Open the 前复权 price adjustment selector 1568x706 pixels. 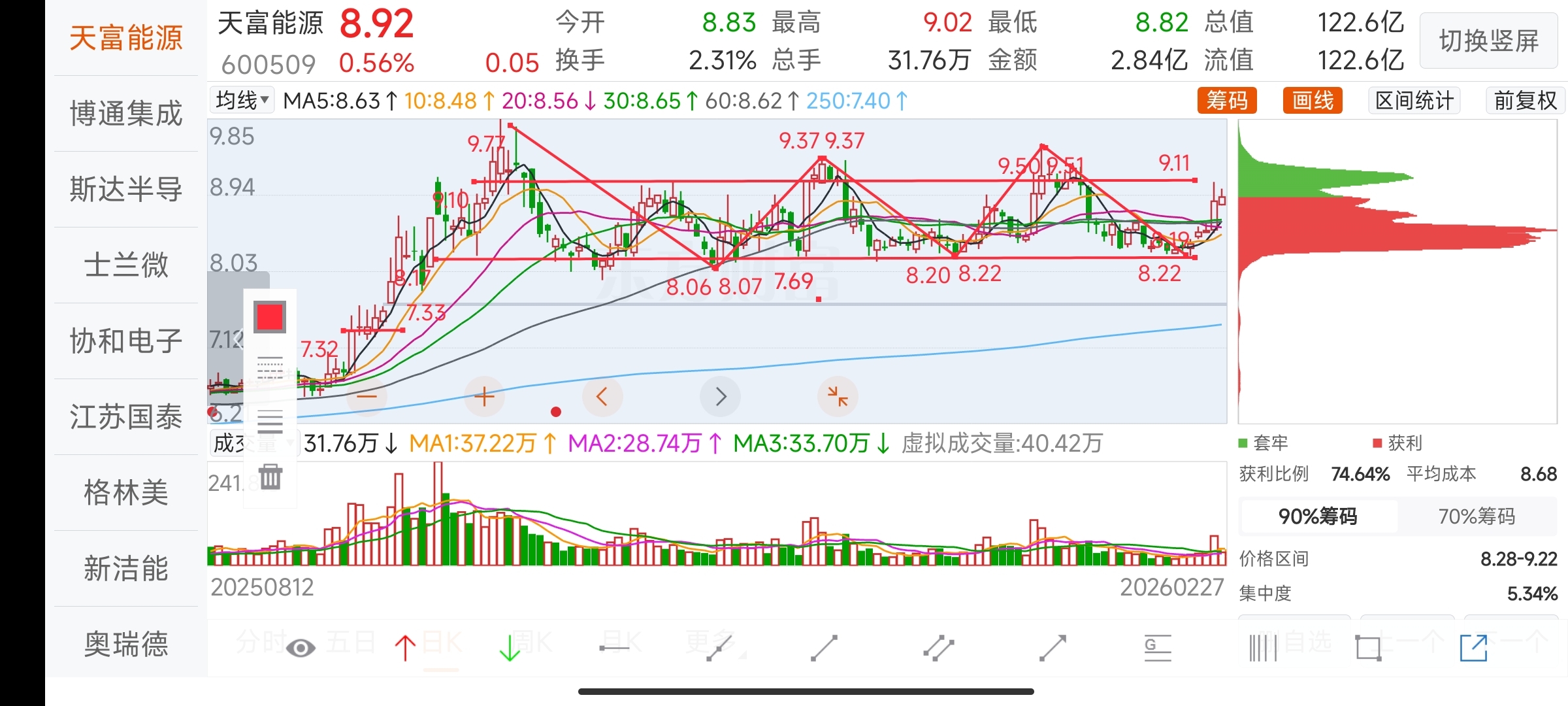[1525, 101]
